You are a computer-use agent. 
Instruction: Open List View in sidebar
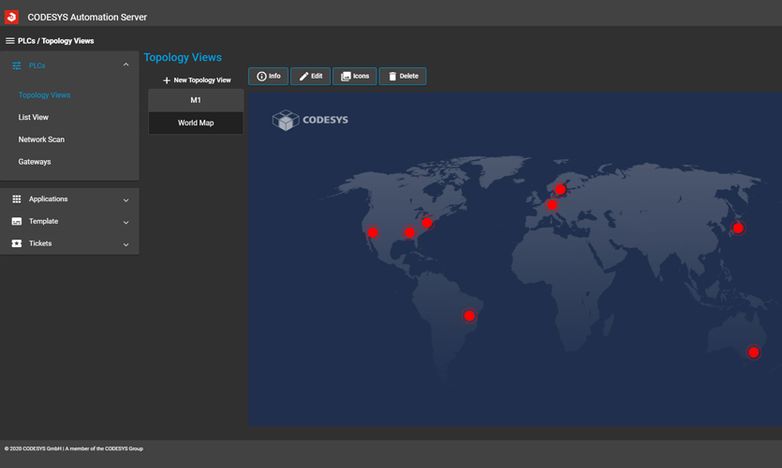click(33, 117)
